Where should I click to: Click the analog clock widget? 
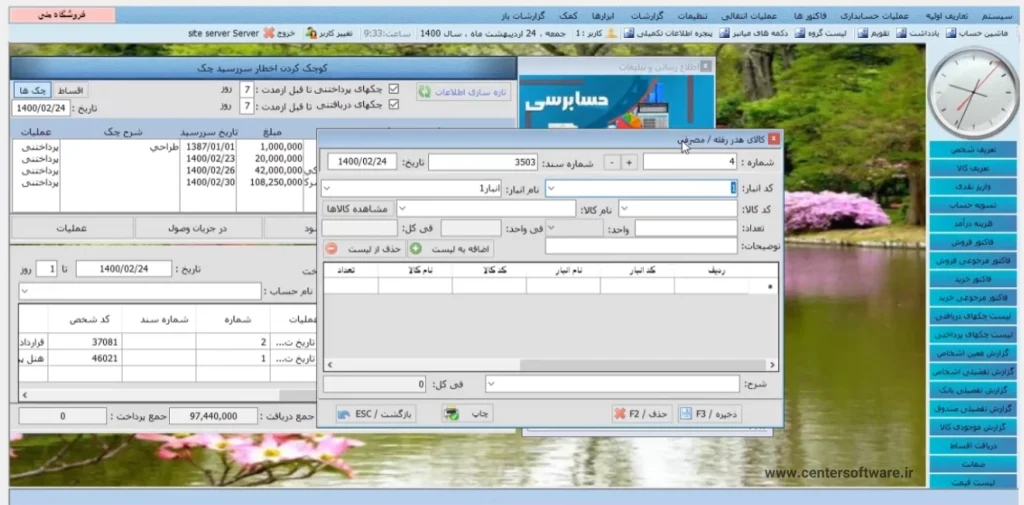click(973, 92)
